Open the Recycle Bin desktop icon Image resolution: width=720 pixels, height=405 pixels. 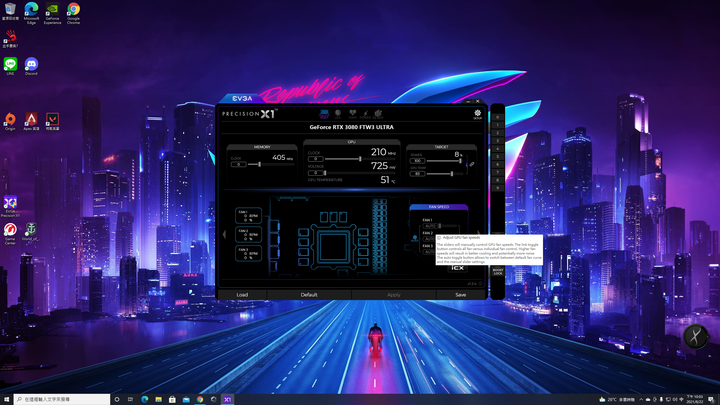pos(10,11)
